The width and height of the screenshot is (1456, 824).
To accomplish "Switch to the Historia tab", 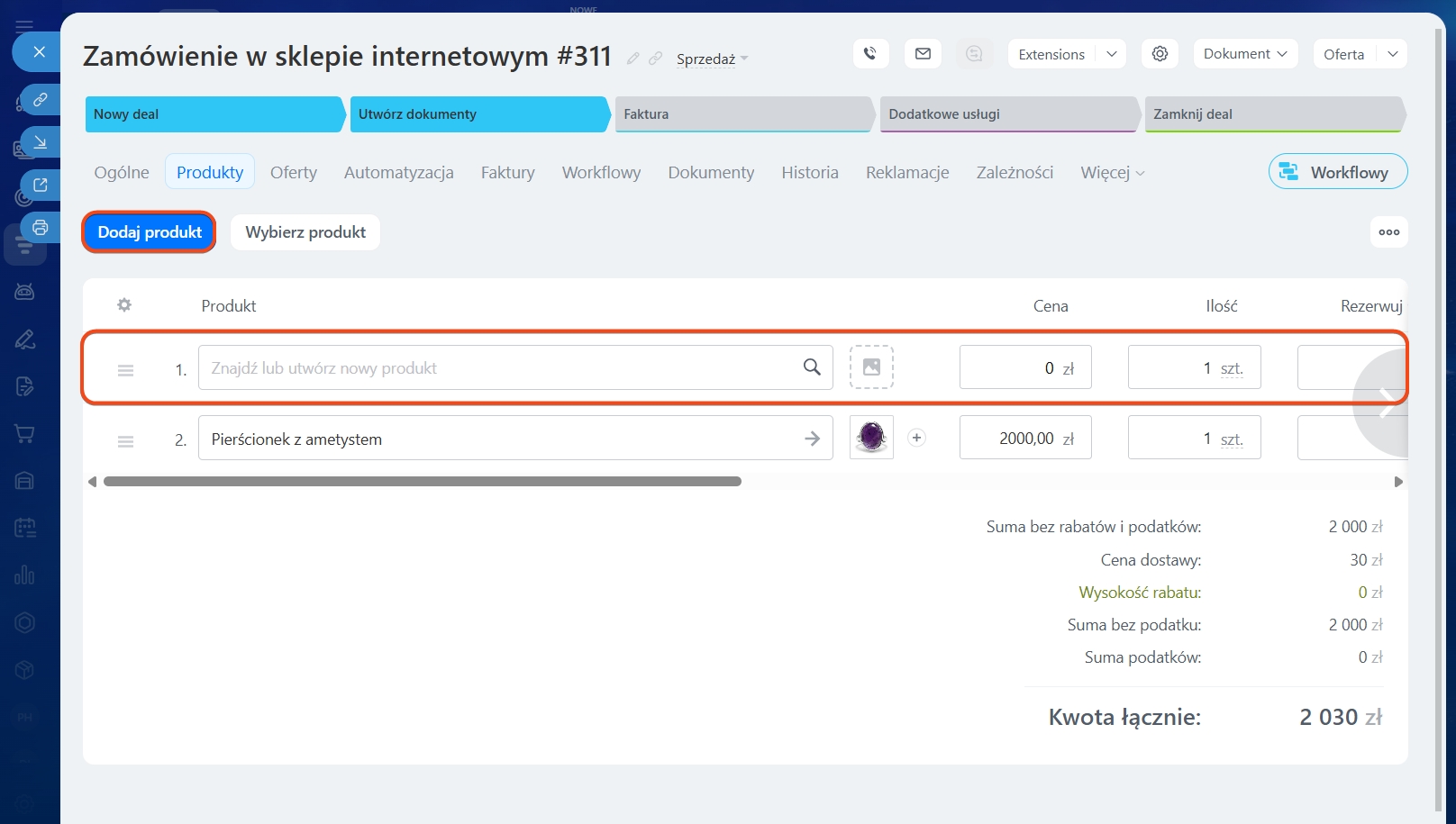I will point(809,173).
